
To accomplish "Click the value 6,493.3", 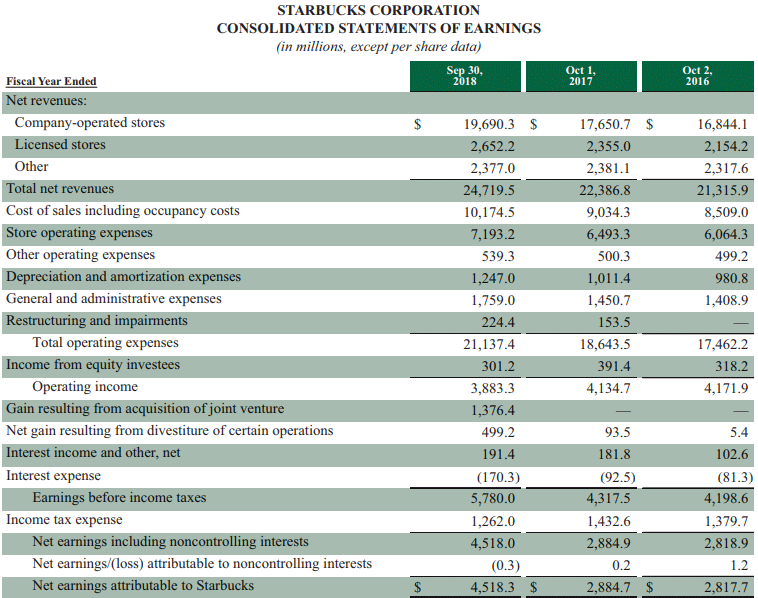I will pos(609,234).
